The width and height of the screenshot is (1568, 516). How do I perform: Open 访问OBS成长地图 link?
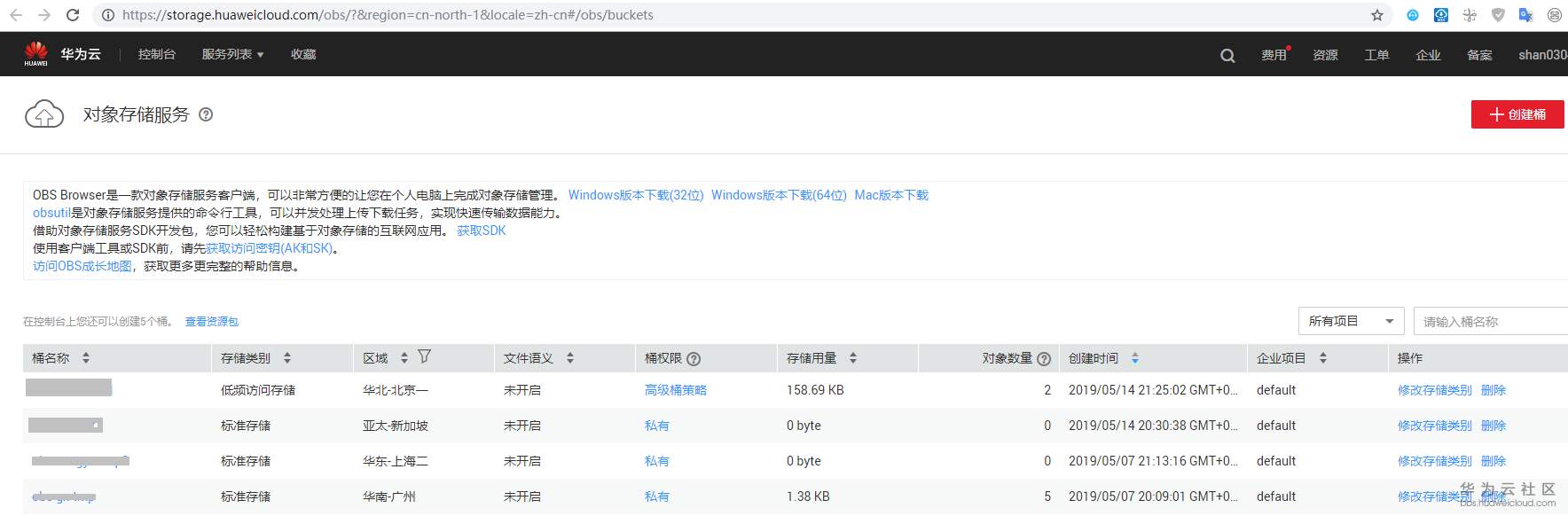click(82, 266)
